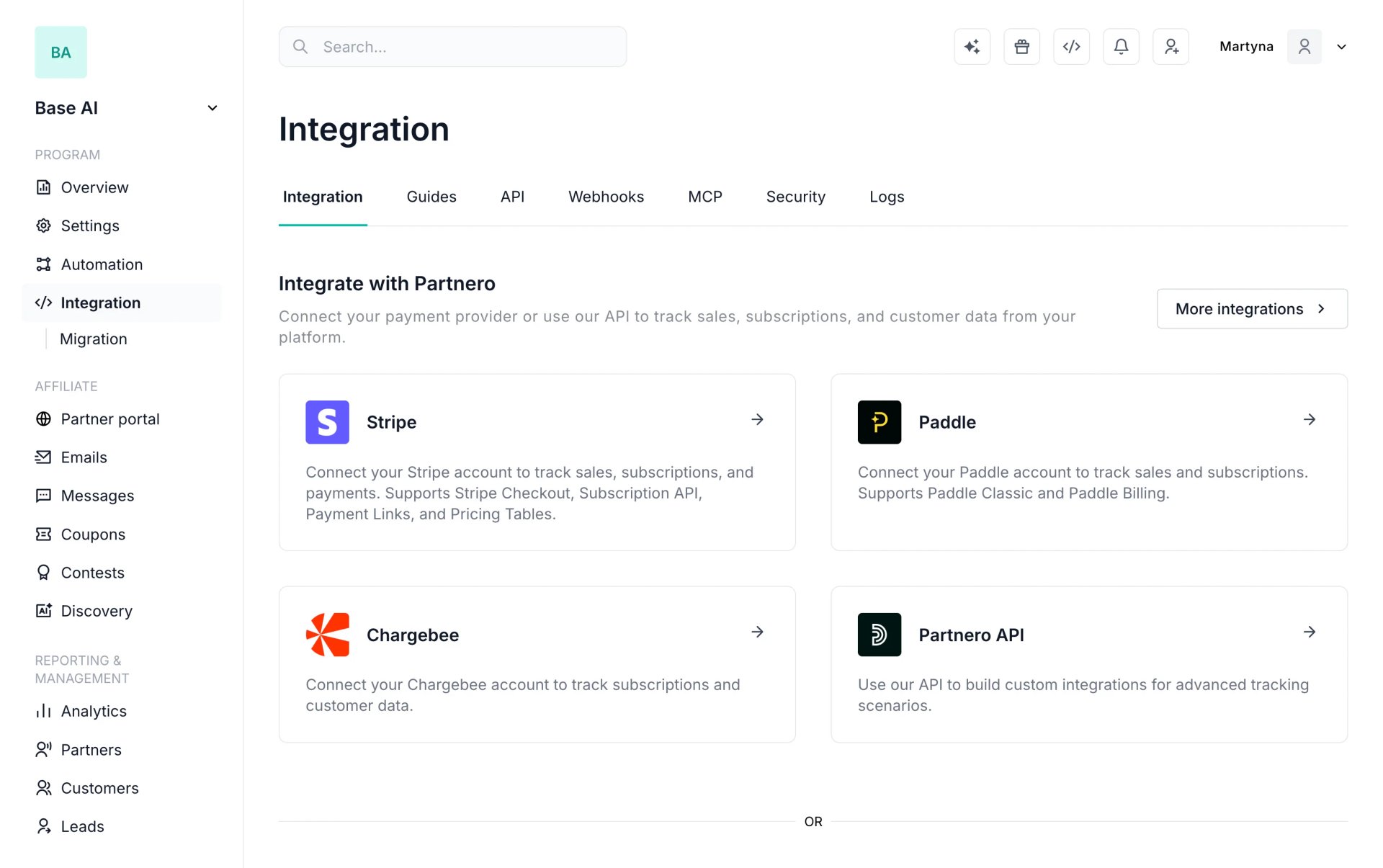Click the Stripe logo icon

327,422
